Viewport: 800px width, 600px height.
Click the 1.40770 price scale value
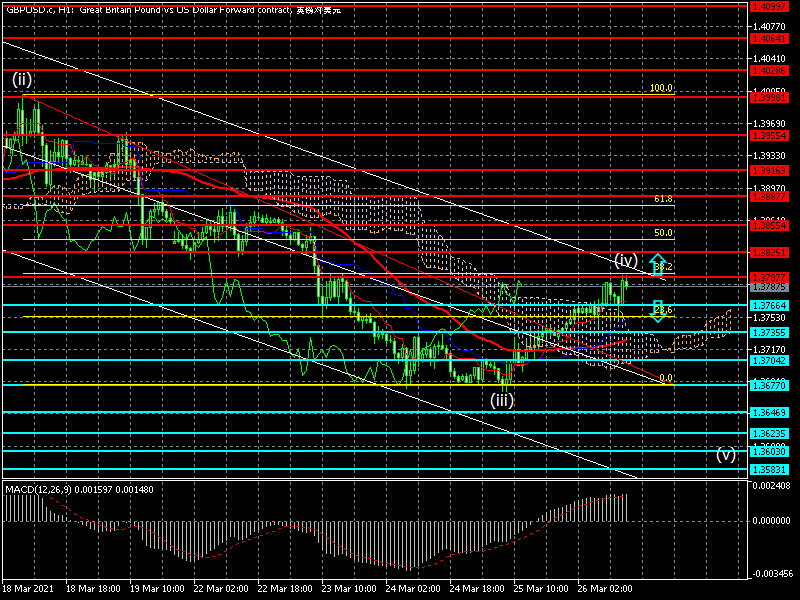pyautogui.click(x=769, y=27)
